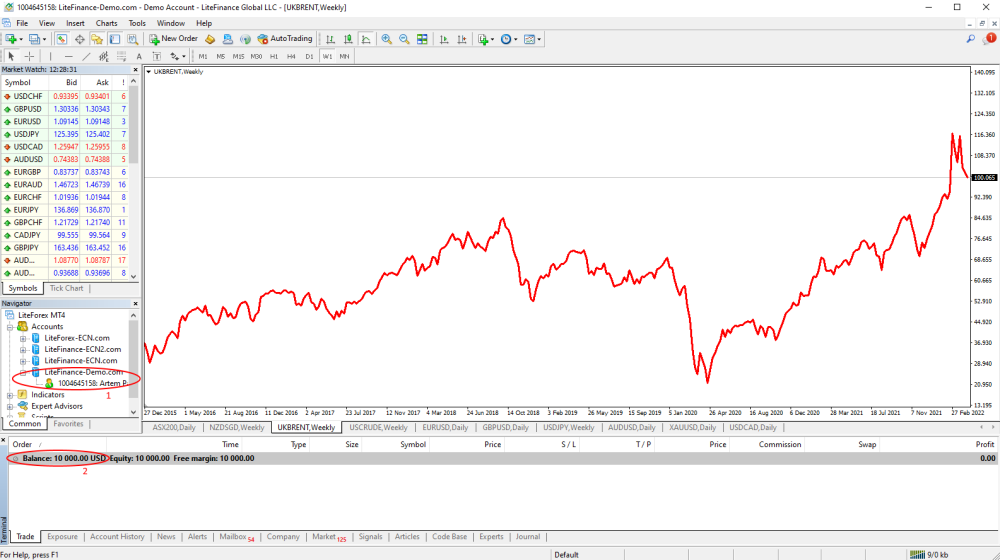The width and height of the screenshot is (1000, 560).
Task: Set timeframe to M15
Action: click(239, 56)
